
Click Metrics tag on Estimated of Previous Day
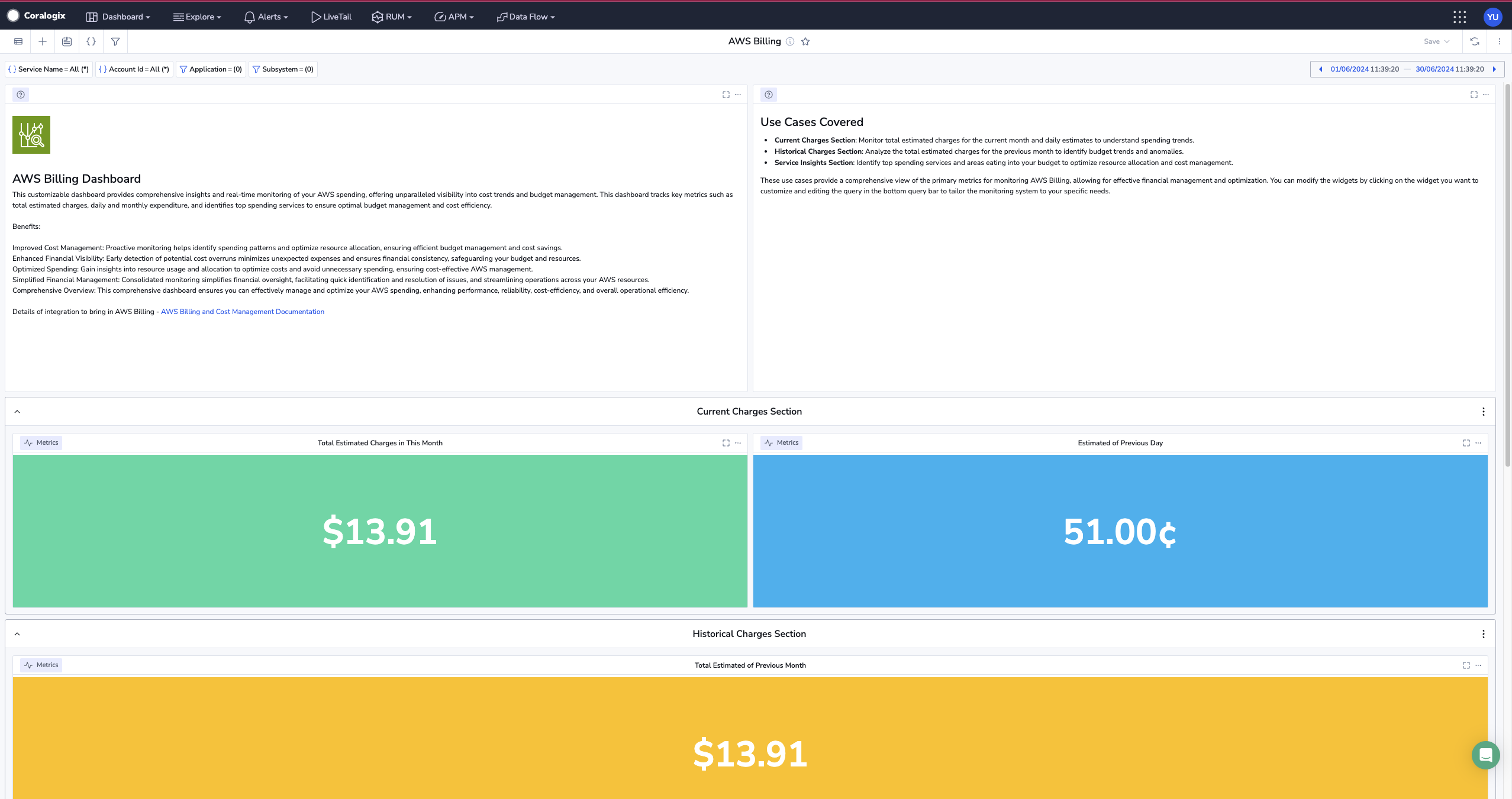click(782, 442)
